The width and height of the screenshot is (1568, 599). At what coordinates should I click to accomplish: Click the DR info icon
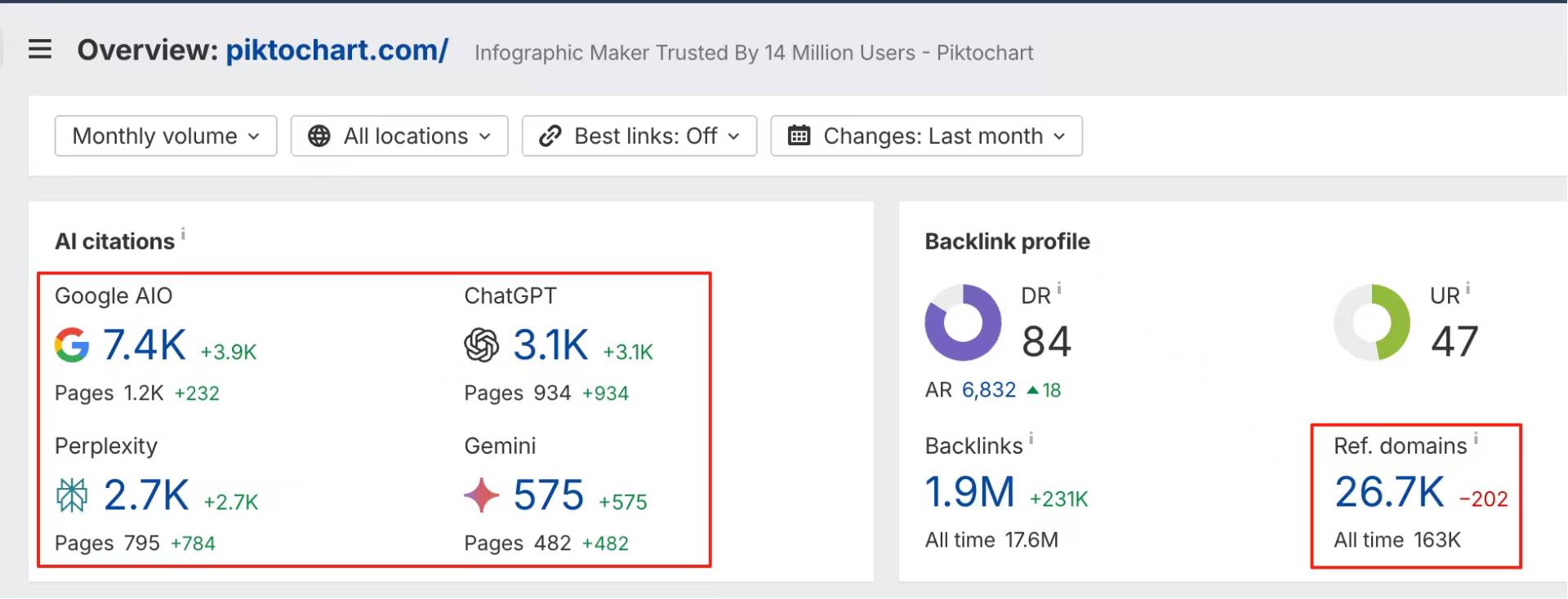coord(1059,288)
